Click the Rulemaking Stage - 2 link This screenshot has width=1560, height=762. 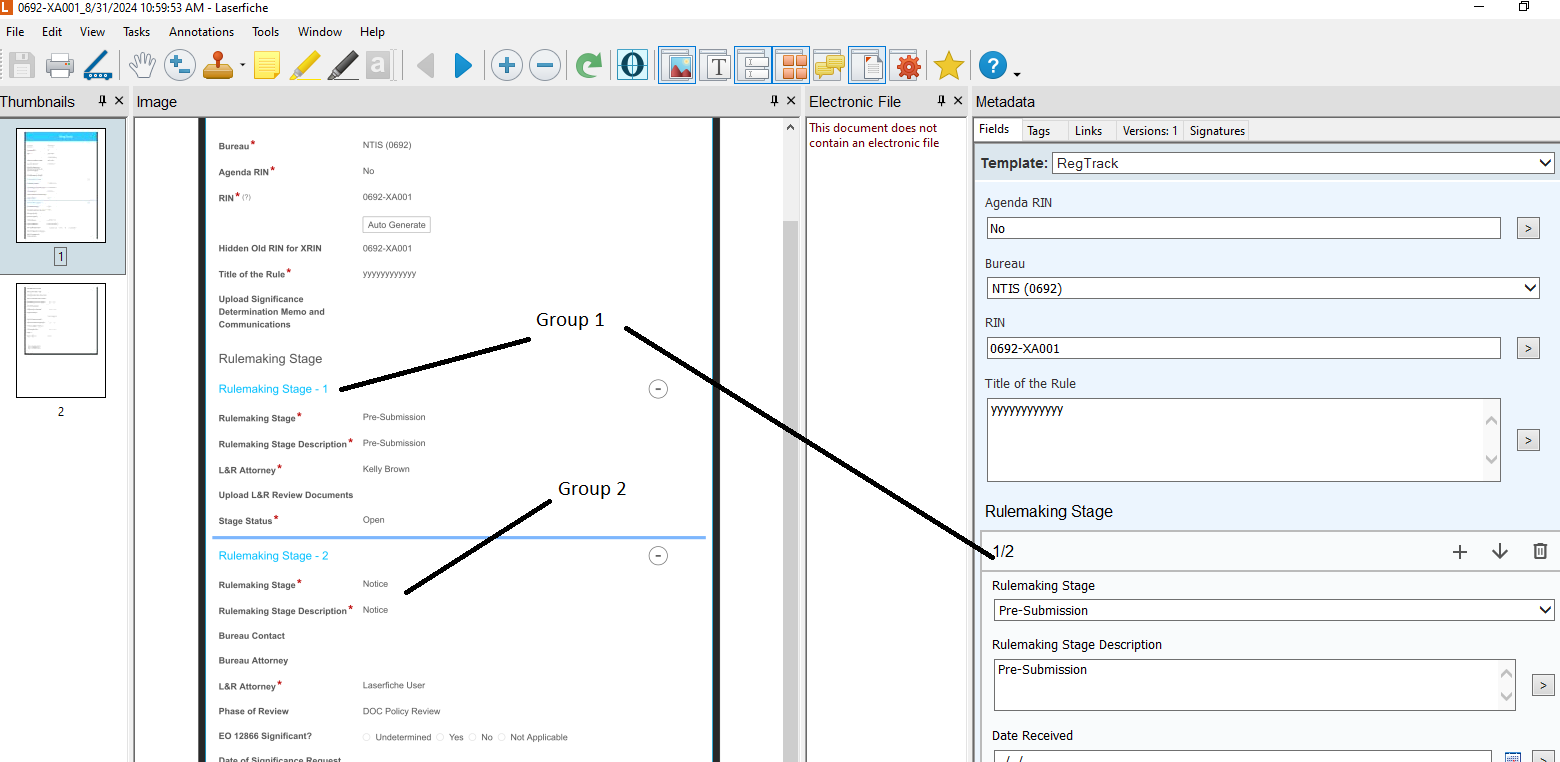273,556
